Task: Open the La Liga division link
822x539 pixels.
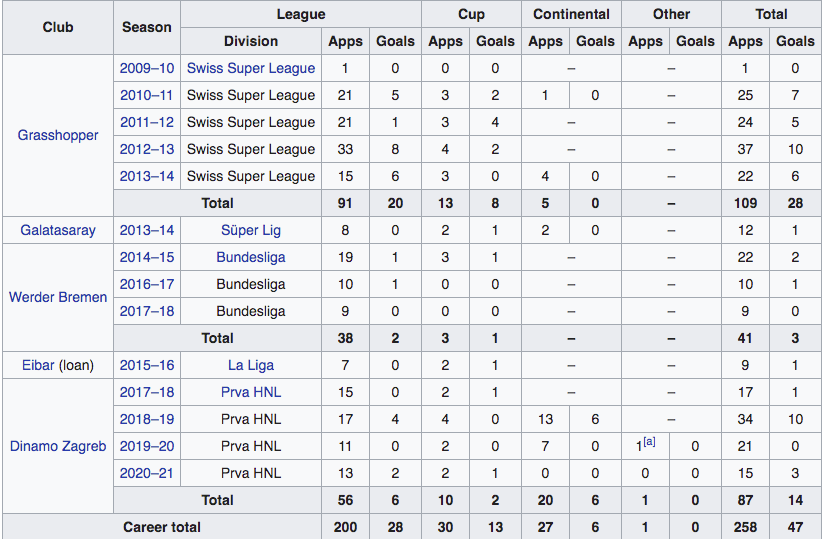Action: coord(251,365)
